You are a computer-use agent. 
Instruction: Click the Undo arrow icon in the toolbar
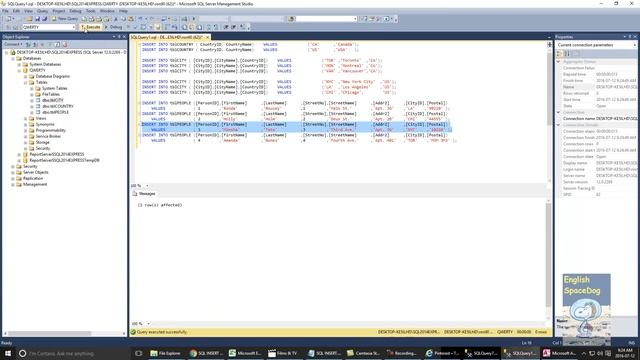click(140, 19)
